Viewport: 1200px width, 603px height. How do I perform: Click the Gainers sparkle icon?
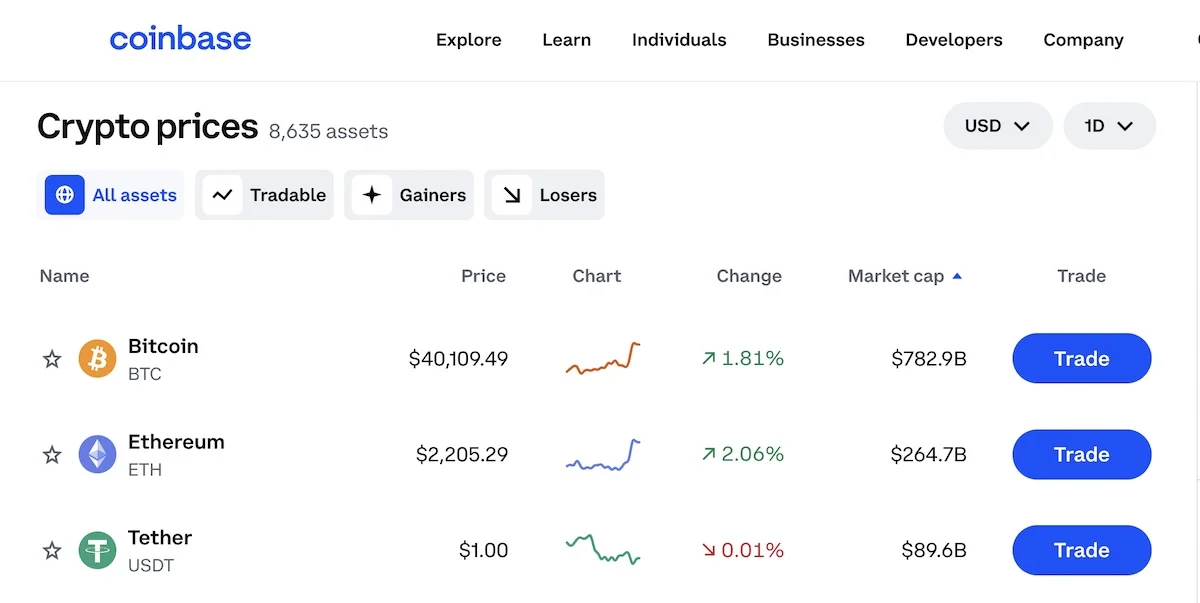point(372,195)
